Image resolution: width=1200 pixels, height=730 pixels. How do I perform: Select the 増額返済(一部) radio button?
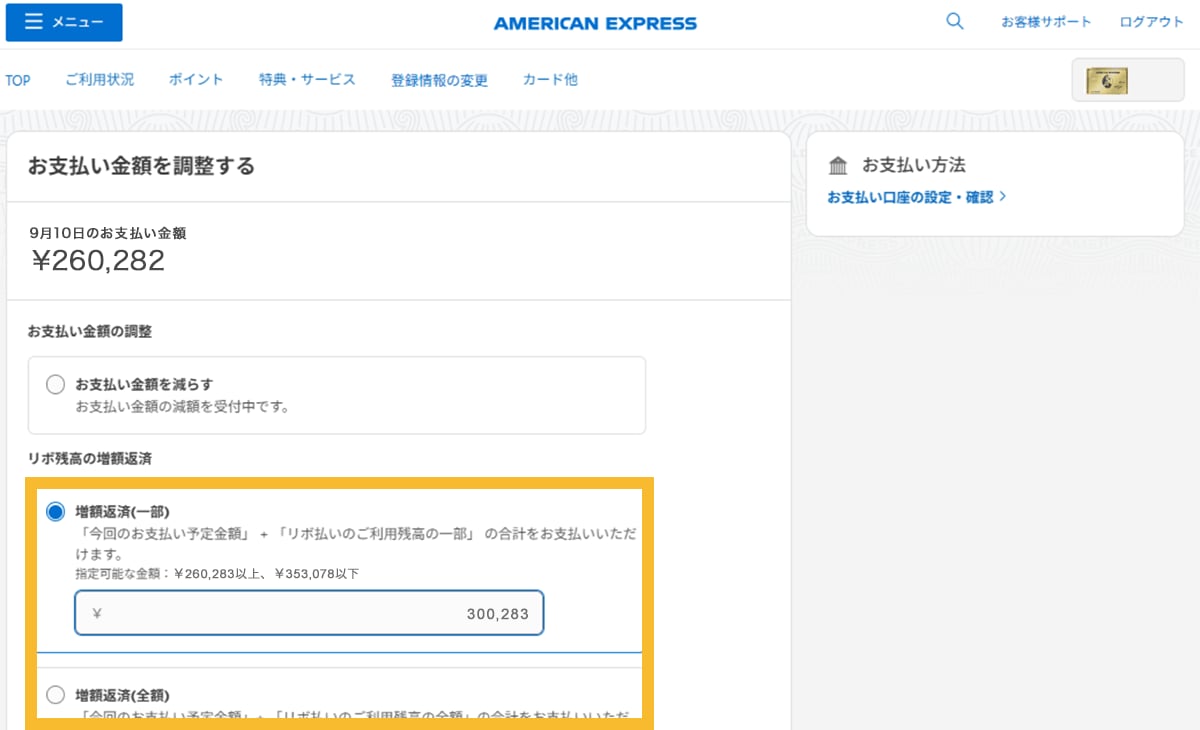coord(56,512)
